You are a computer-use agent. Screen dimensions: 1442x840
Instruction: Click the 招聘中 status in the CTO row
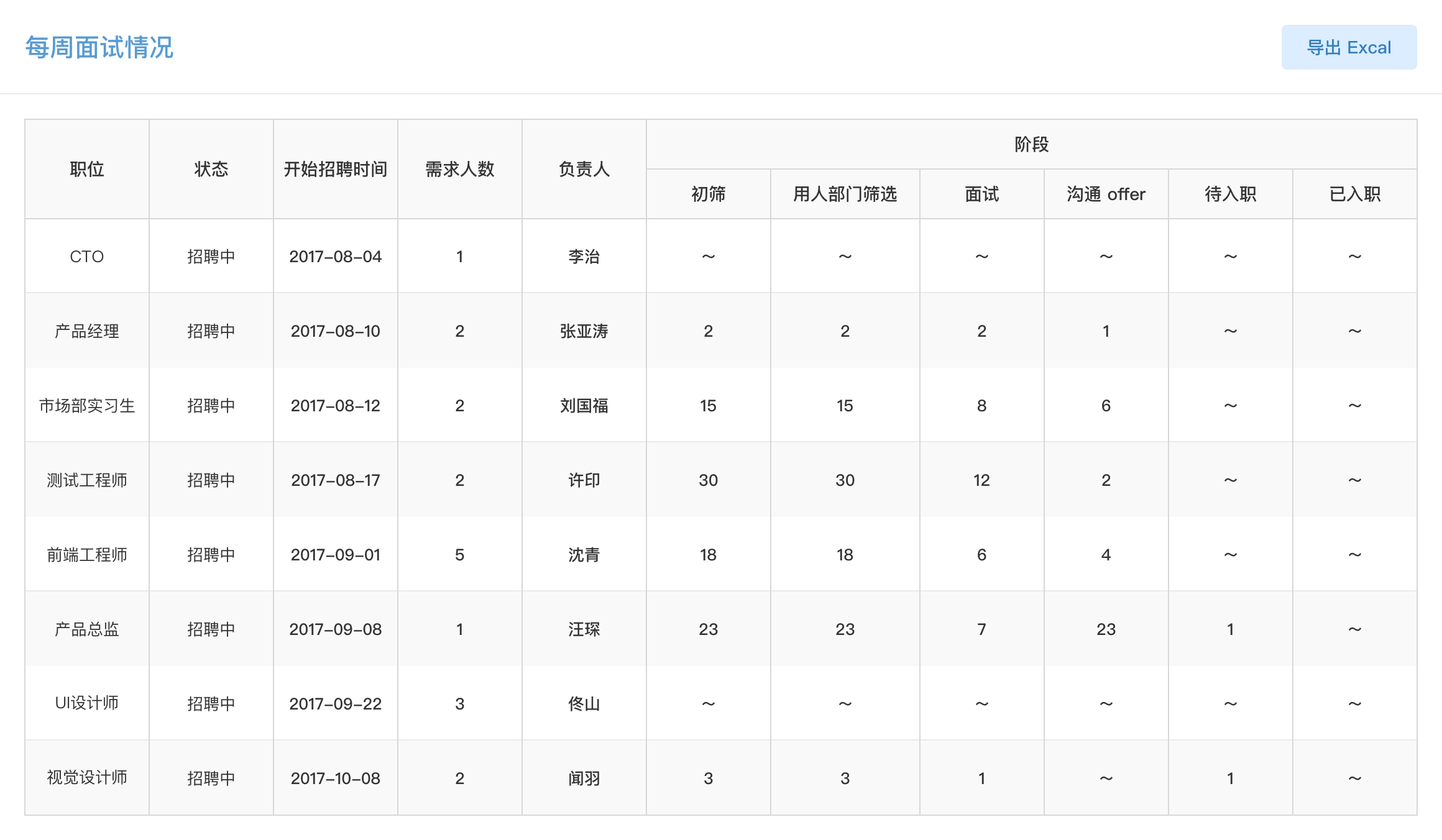click(x=211, y=256)
